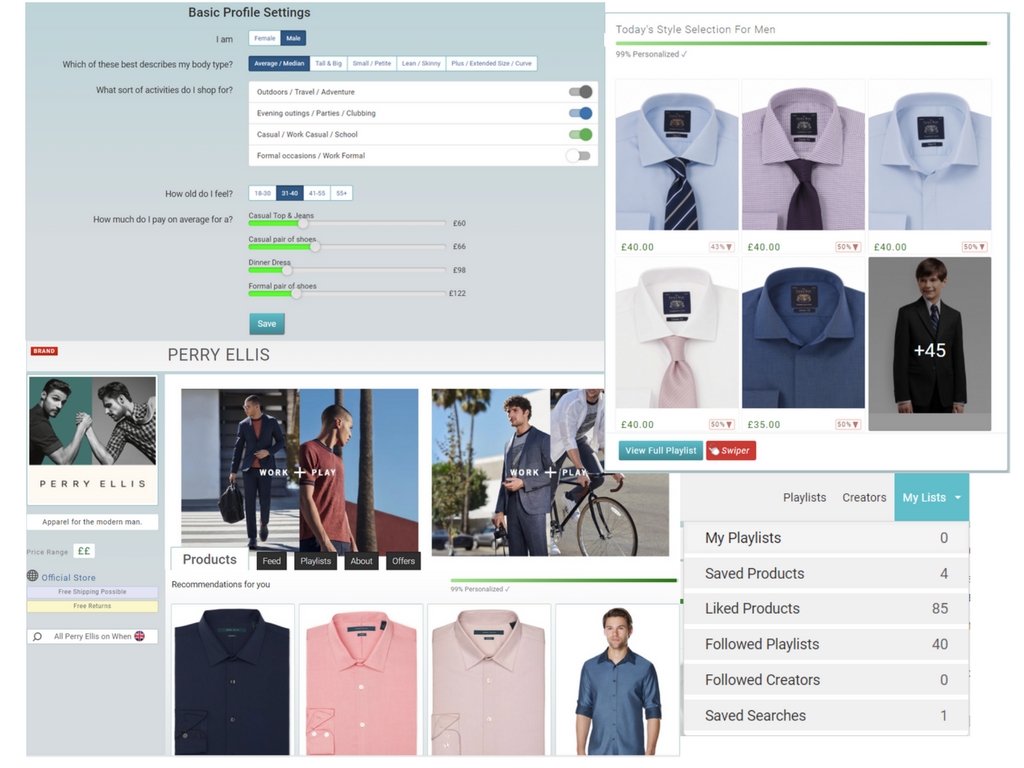Choose Plus / Extended Size / Curve body type

coord(491,63)
